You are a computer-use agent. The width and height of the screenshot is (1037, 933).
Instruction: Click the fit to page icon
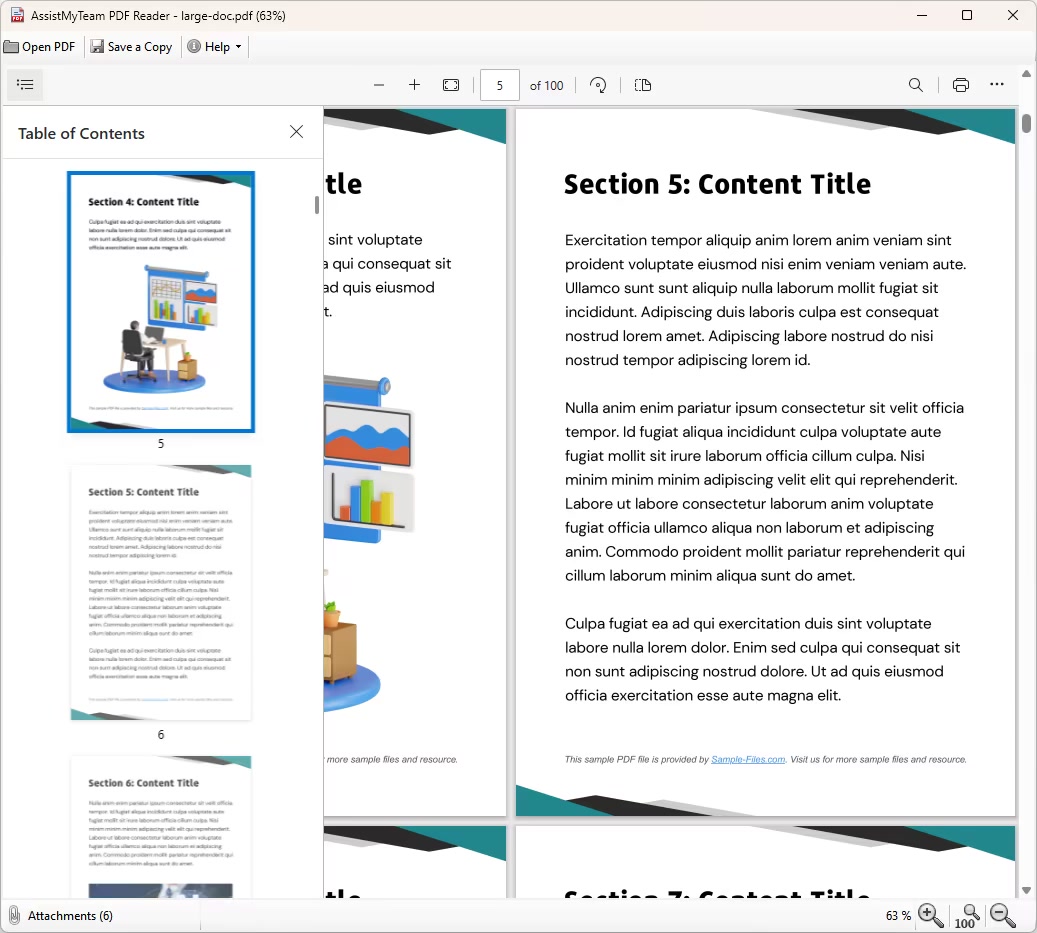pos(451,85)
